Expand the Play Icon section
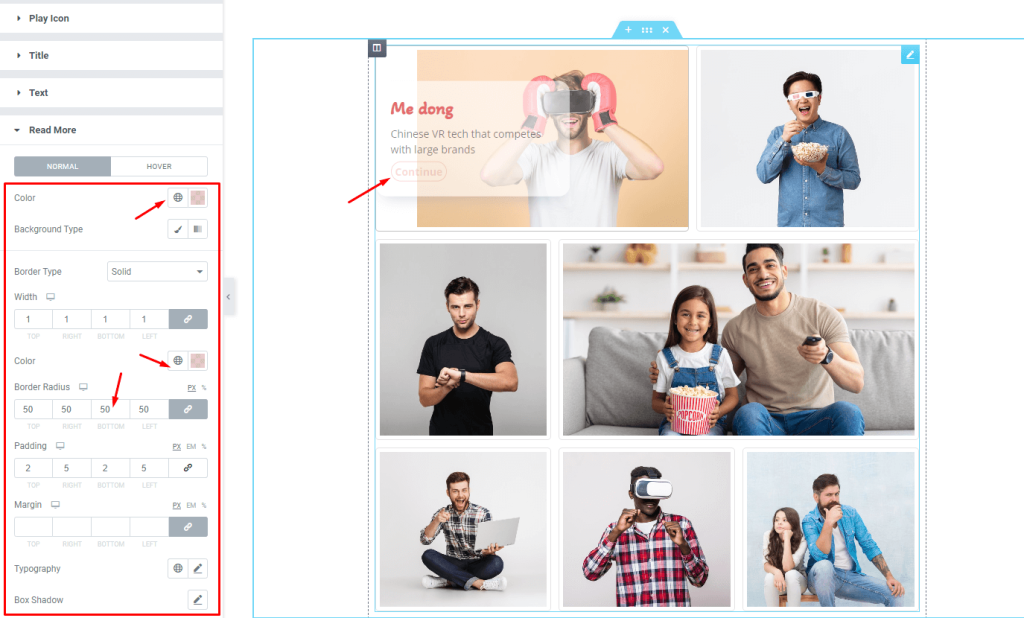 (111, 18)
